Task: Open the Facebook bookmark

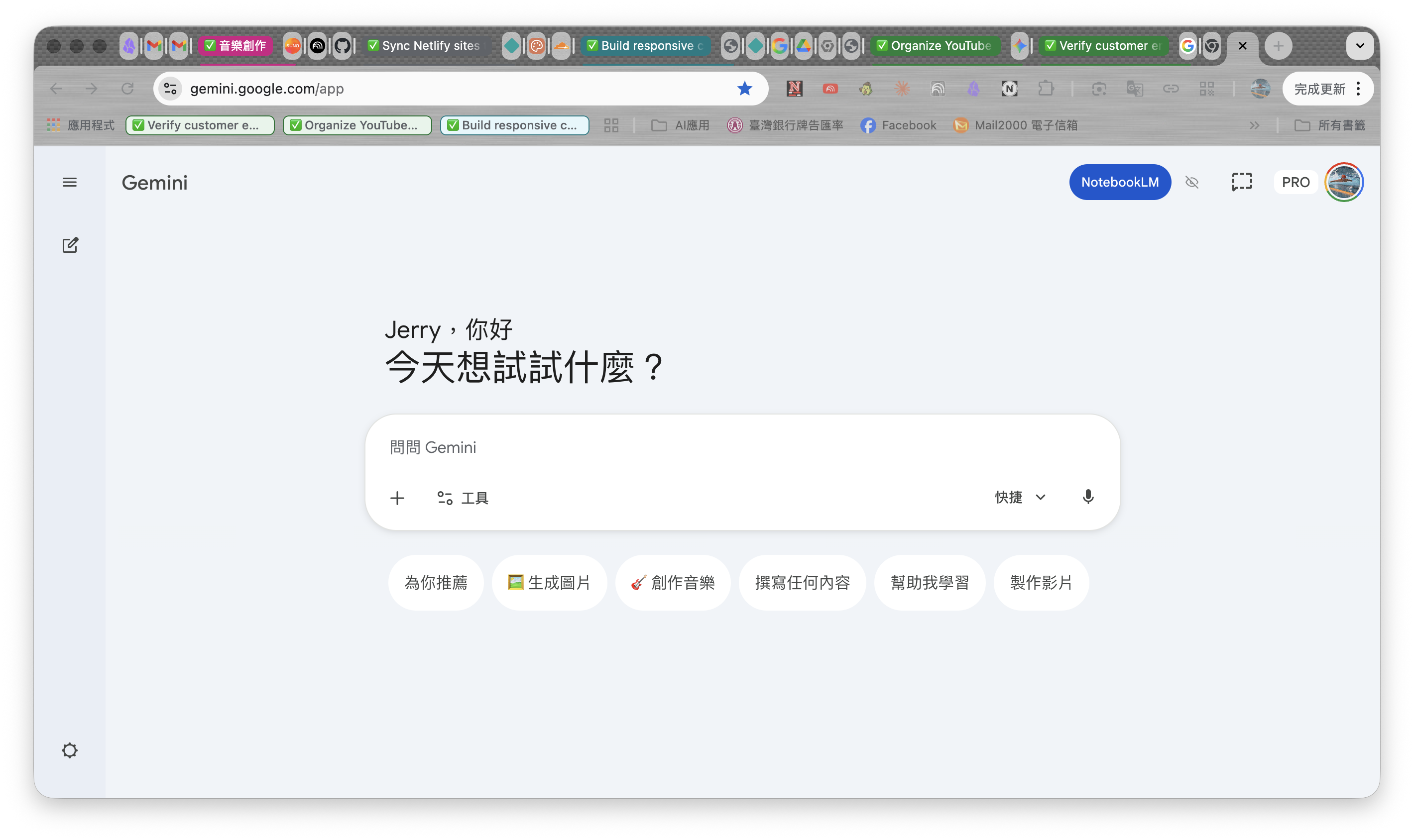Action: [x=898, y=125]
